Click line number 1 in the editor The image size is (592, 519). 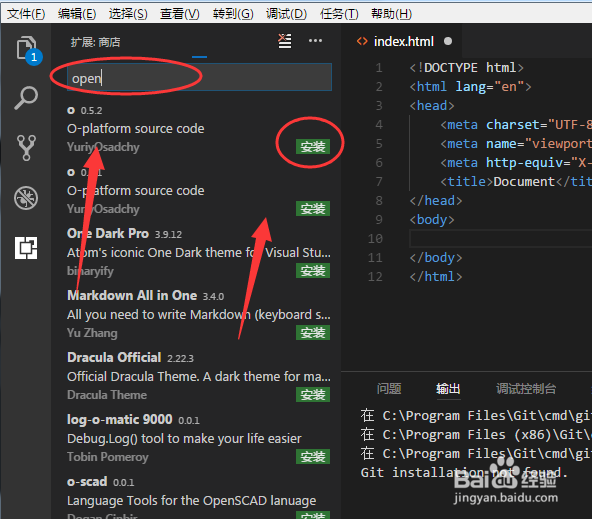[x=379, y=68]
